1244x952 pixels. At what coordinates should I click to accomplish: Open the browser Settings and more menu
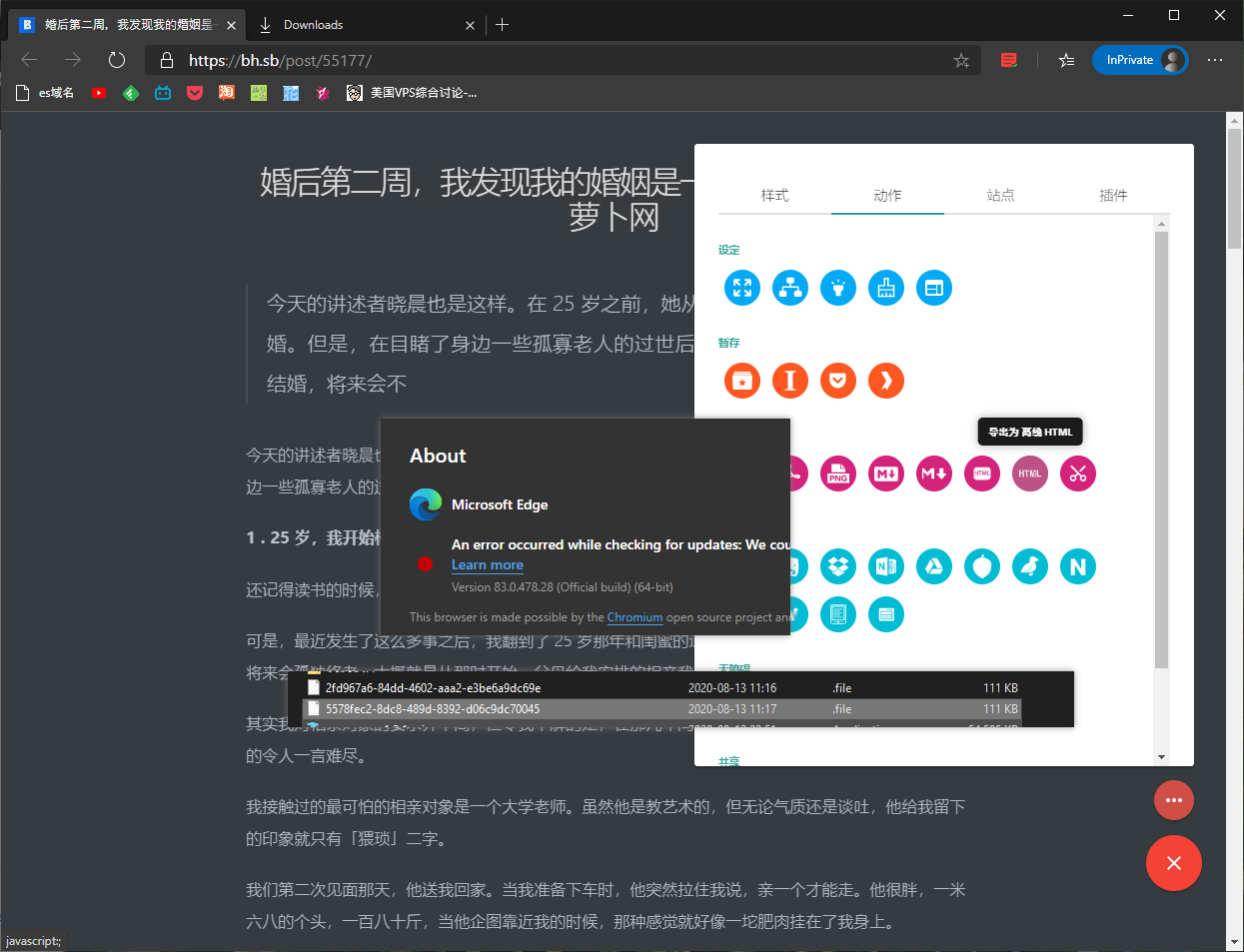[x=1215, y=60]
